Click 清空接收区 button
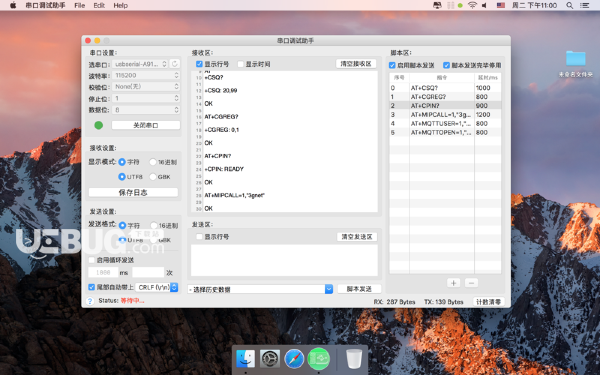Image resolution: width=600 pixels, height=375 pixels. click(356, 64)
